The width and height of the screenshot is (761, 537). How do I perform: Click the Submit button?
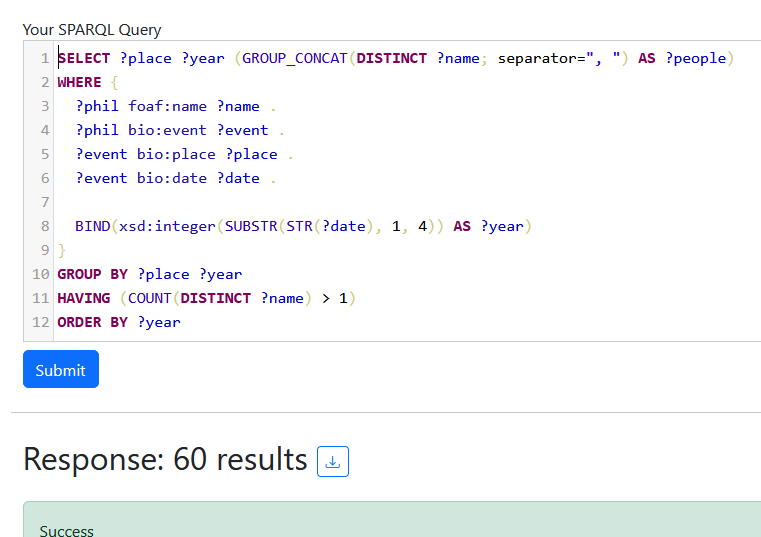pos(61,369)
